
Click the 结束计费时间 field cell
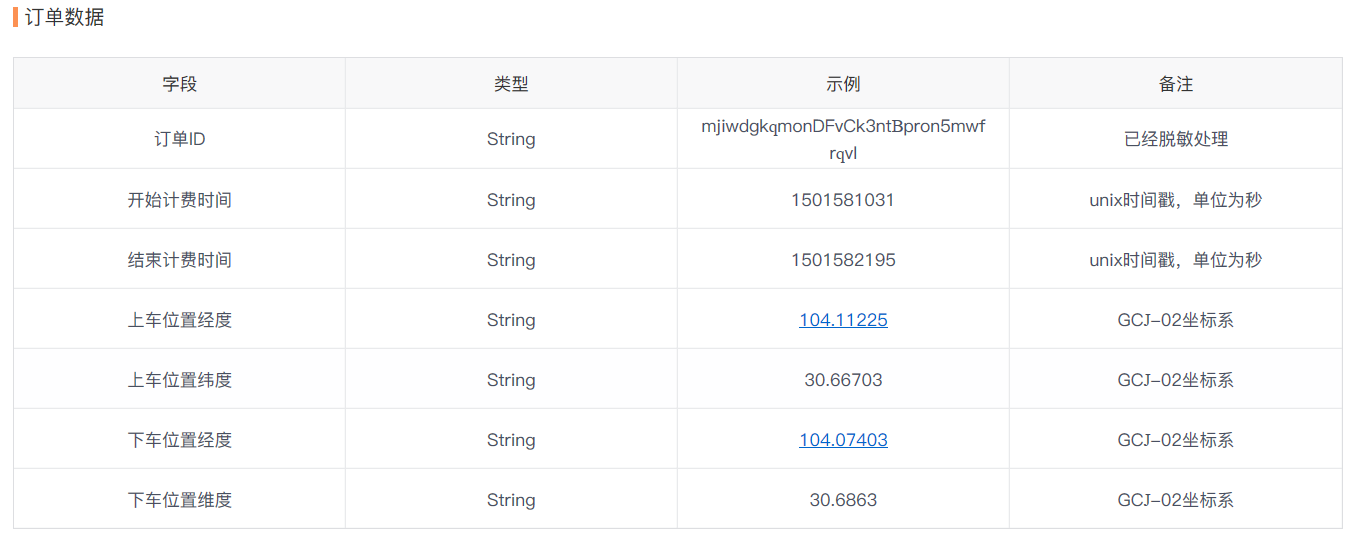tap(180, 260)
